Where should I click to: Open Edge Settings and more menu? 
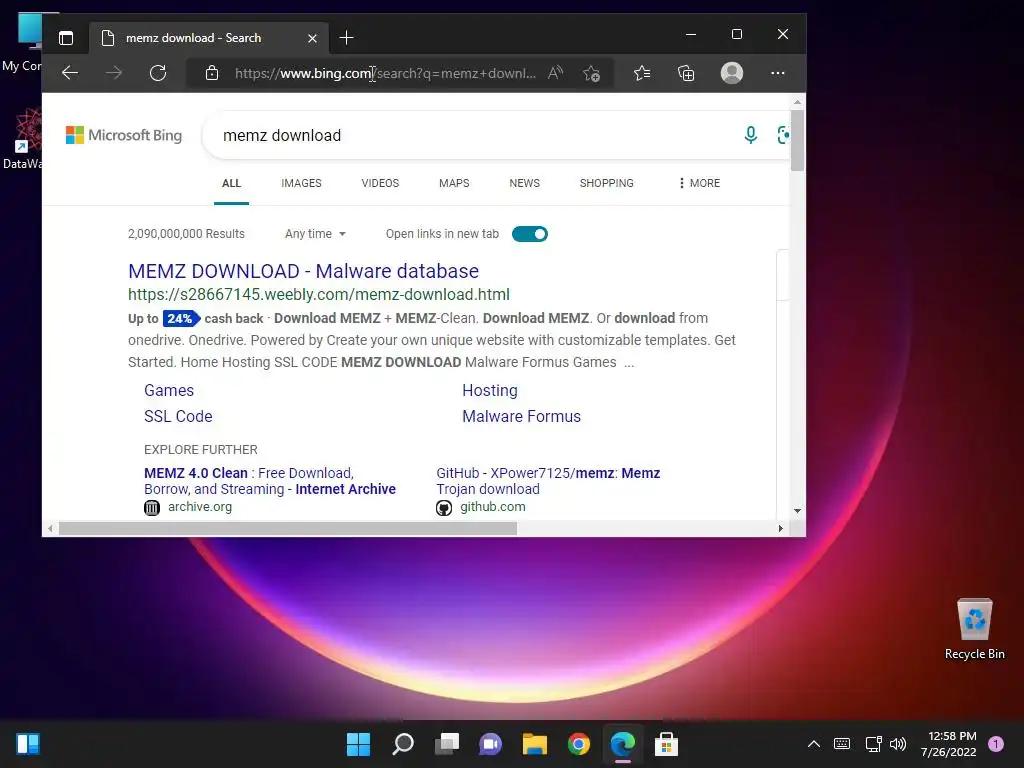pyautogui.click(x=777, y=73)
